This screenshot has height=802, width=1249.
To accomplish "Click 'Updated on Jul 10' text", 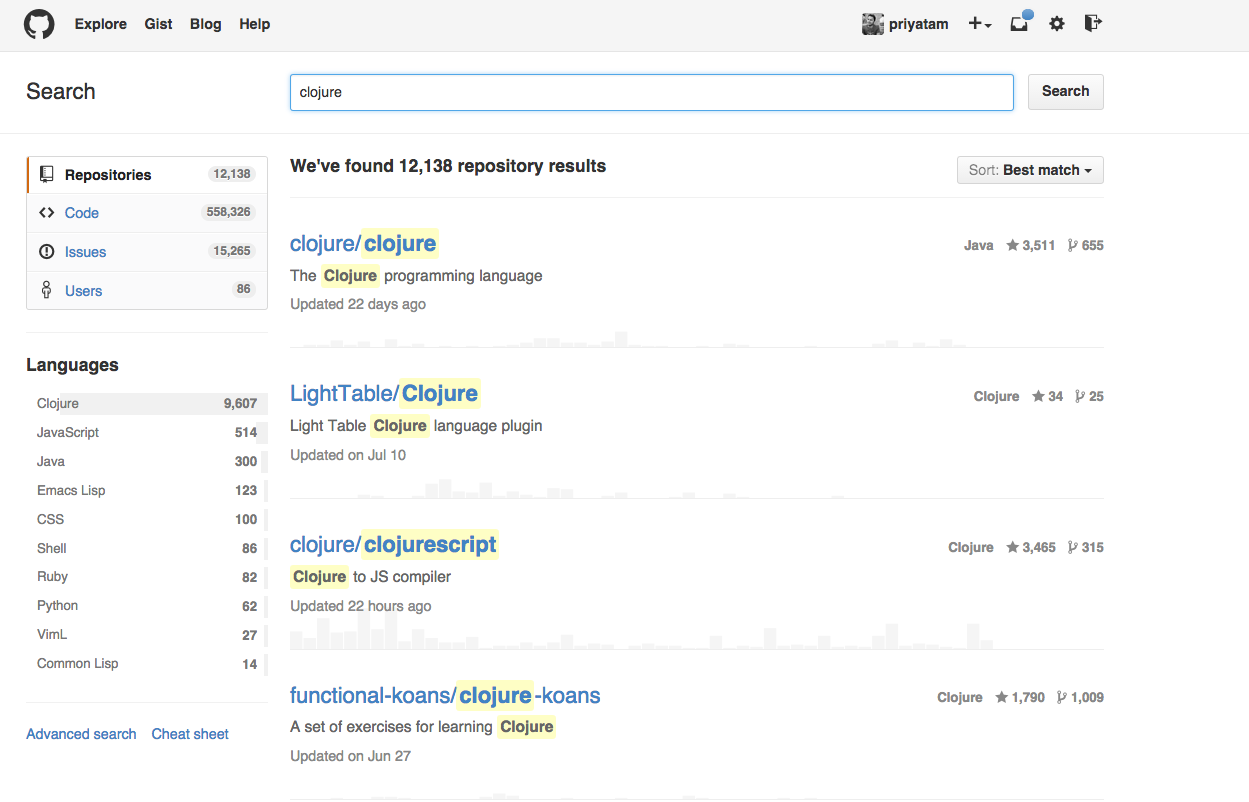I will click(x=348, y=455).
